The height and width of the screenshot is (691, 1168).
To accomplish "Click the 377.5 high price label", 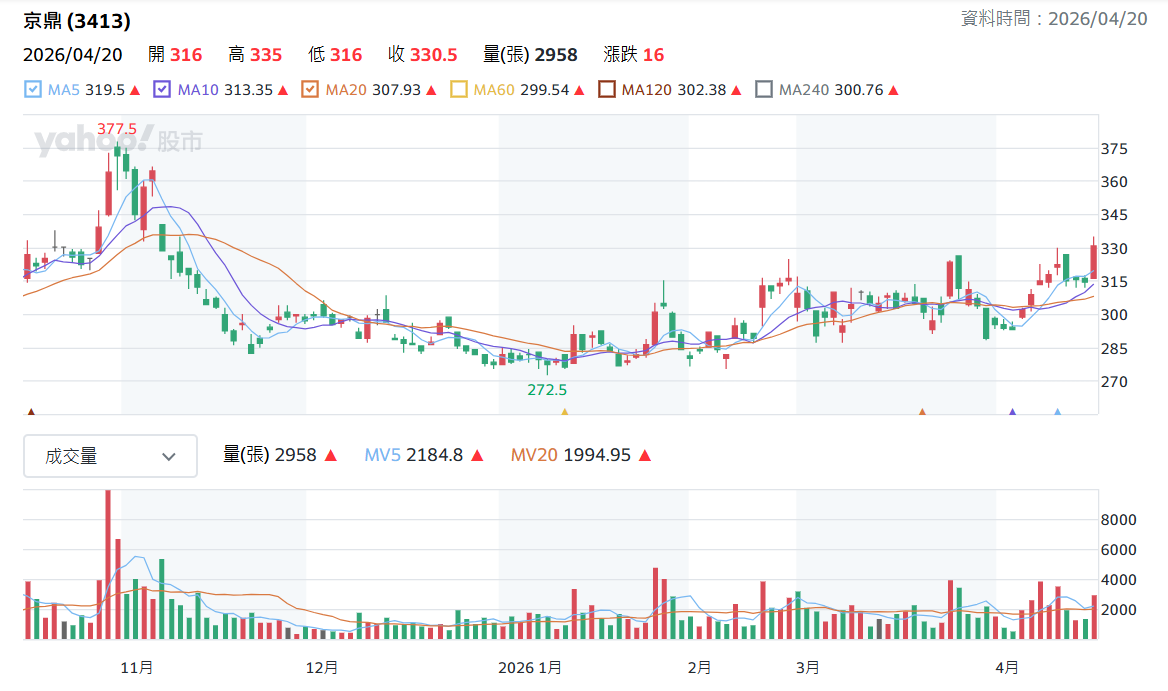I will coord(116,128).
